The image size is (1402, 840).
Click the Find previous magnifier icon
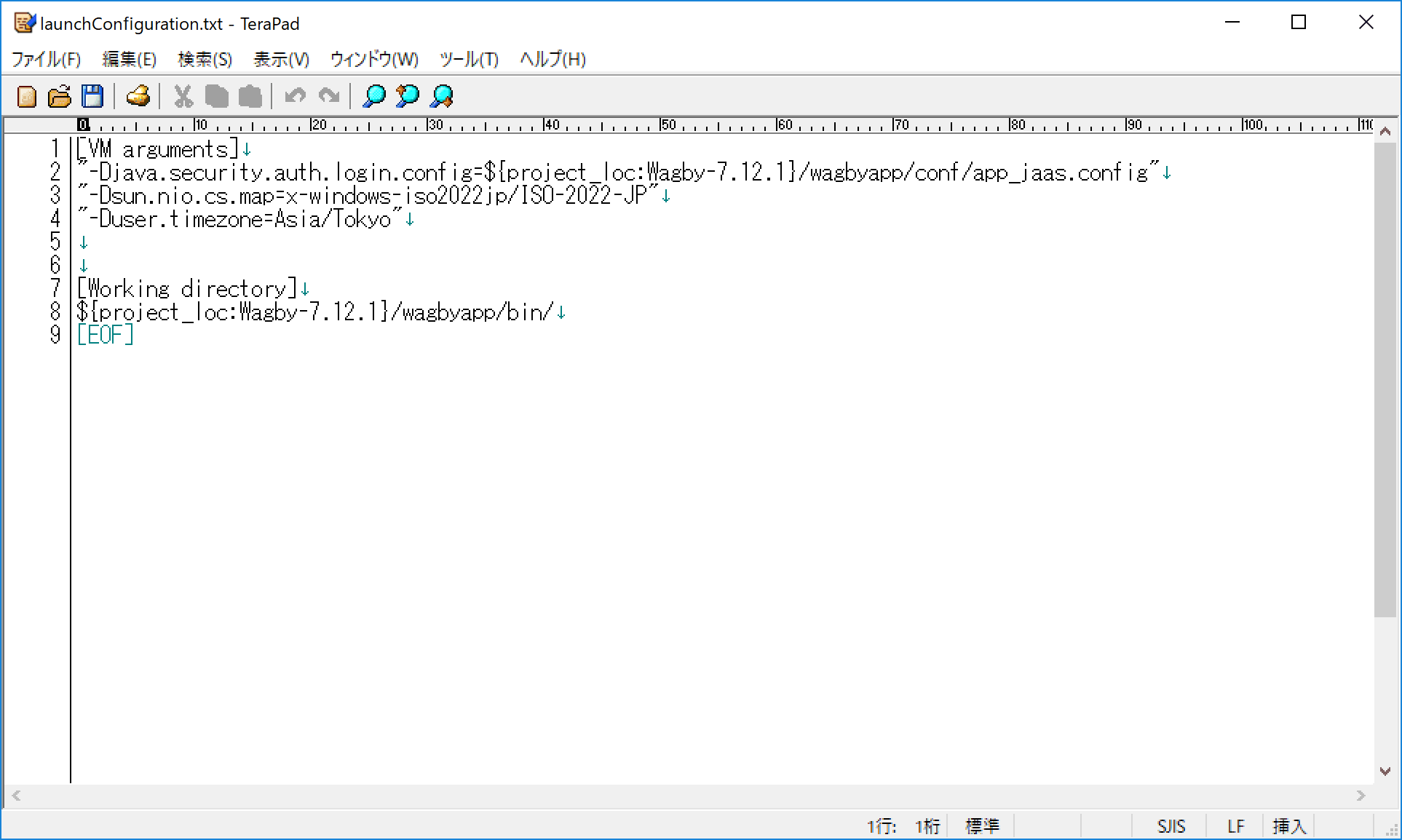click(x=408, y=96)
